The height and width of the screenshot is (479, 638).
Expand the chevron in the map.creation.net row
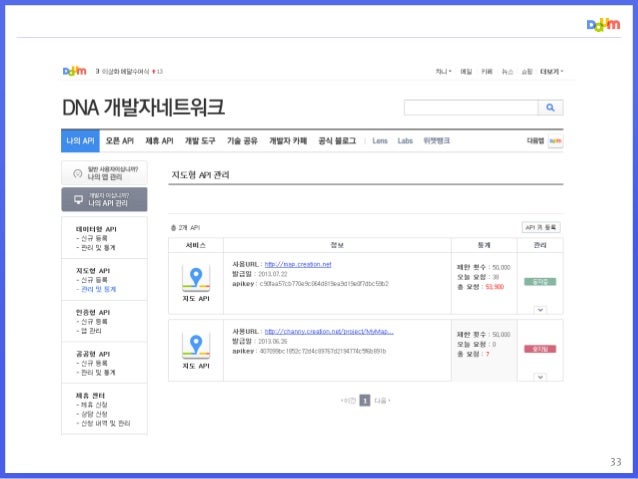point(540,310)
